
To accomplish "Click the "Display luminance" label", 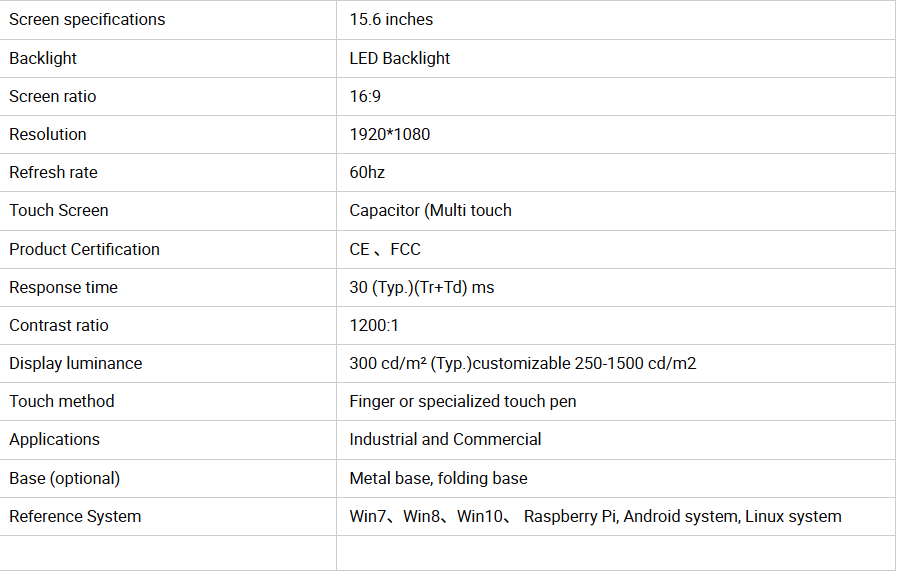I will click(x=76, y=363).
